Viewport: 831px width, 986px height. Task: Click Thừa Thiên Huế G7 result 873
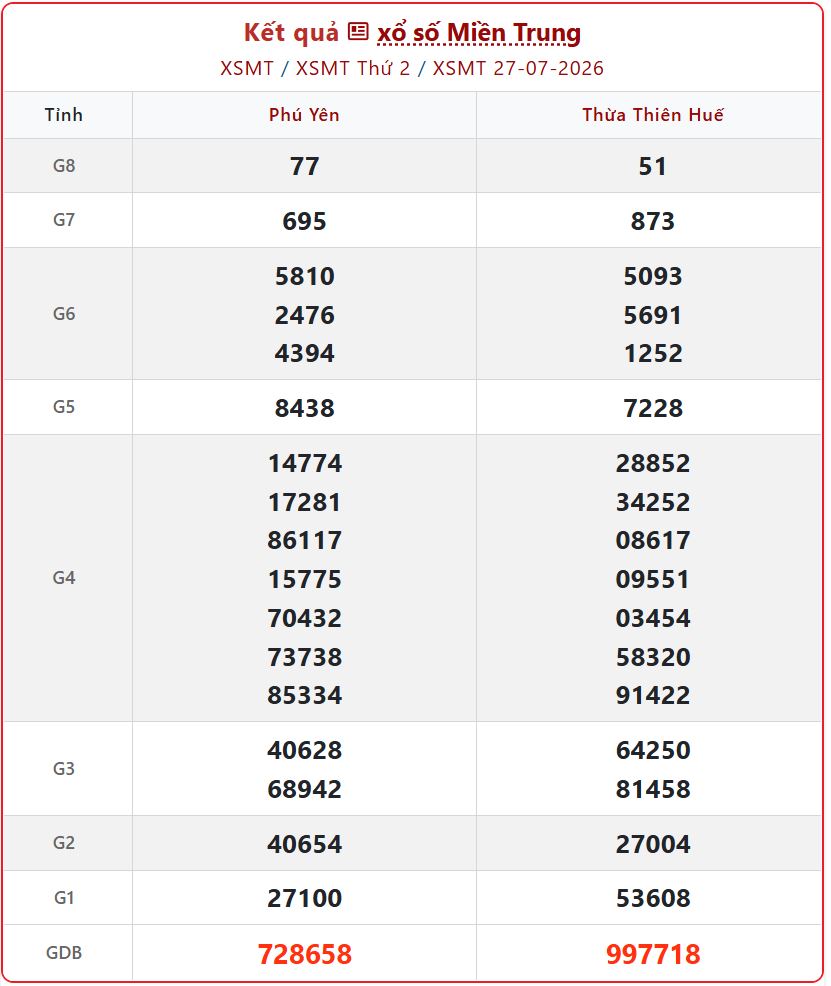[652, 221]
